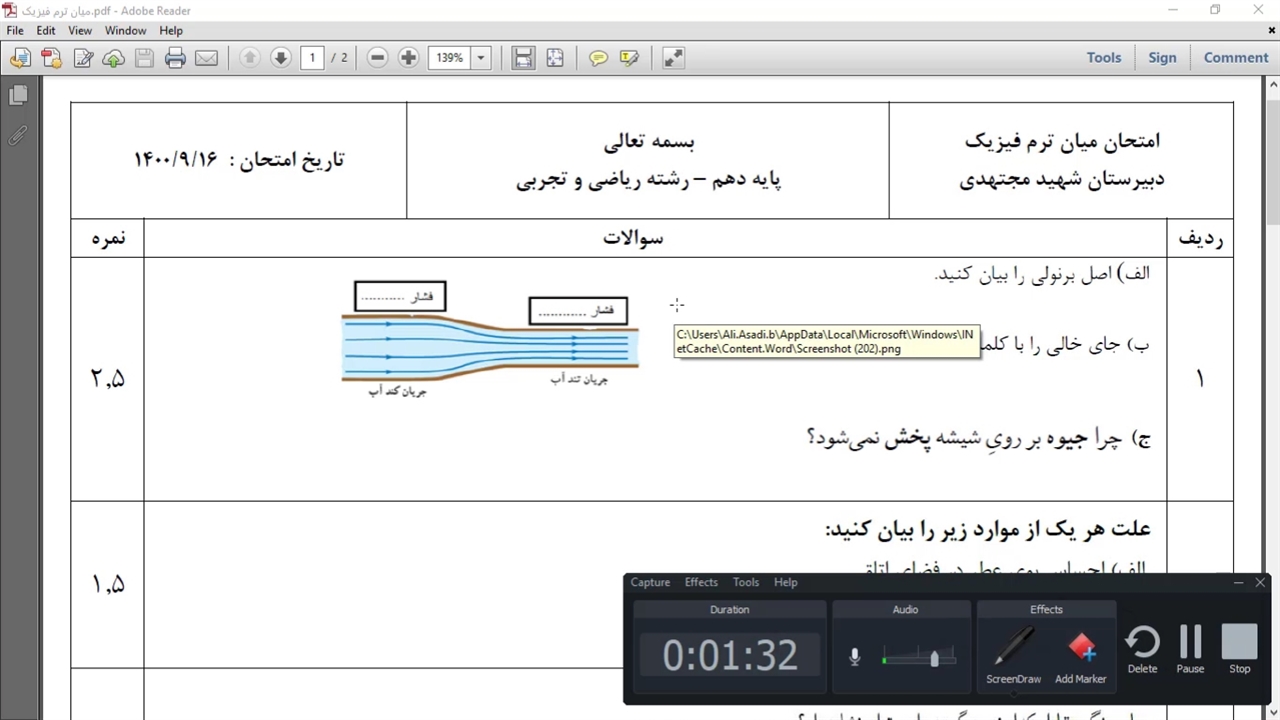Pause the screen recording
1280x720 pixels.
1190,649
